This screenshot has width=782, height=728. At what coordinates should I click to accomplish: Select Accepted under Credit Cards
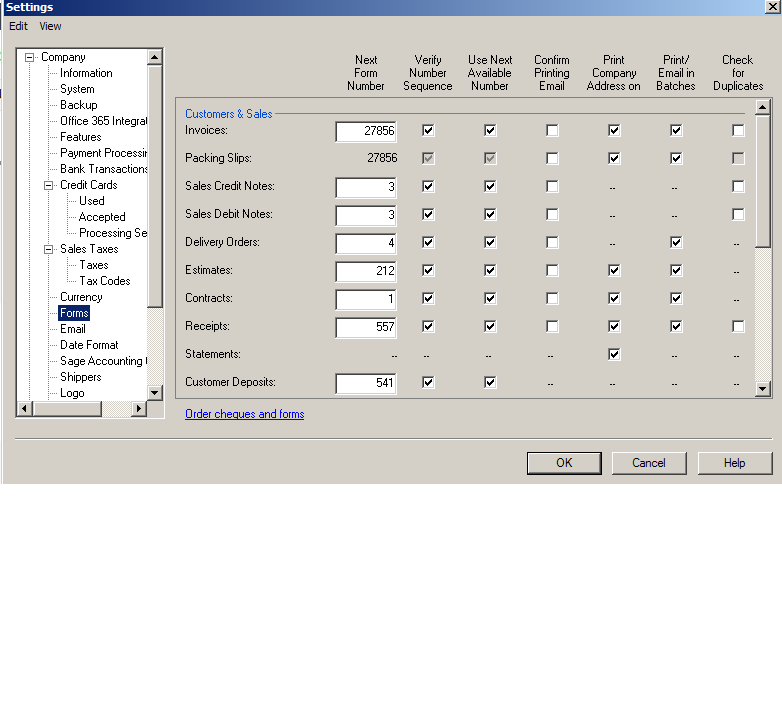(x=102, y=217)
